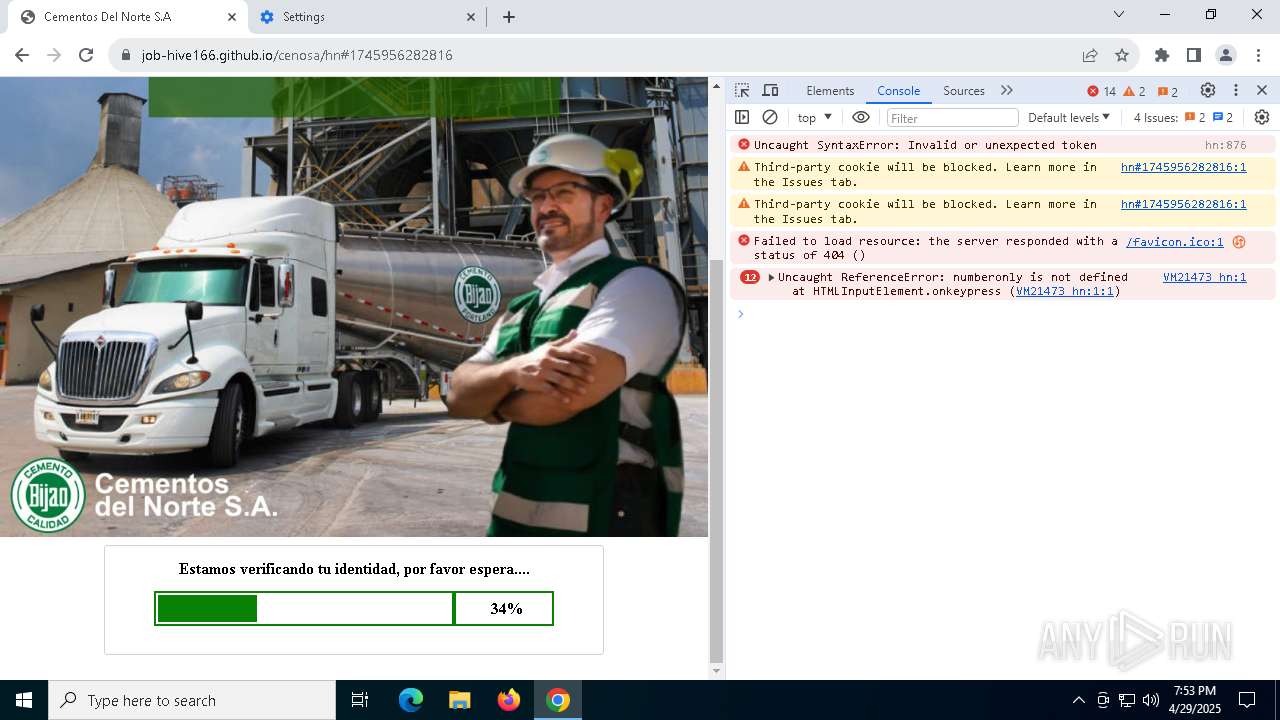Switch to the Settings browser tab
This screenshot has width=1280, height=720.
[367, 17]
